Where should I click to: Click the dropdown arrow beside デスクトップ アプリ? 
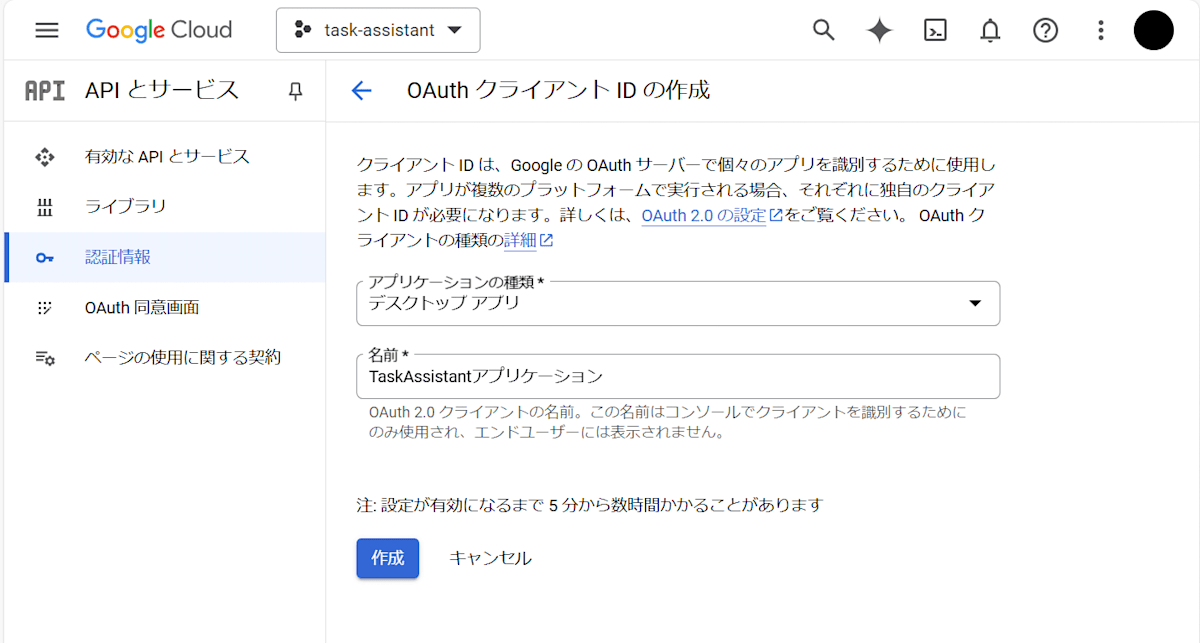975,303
